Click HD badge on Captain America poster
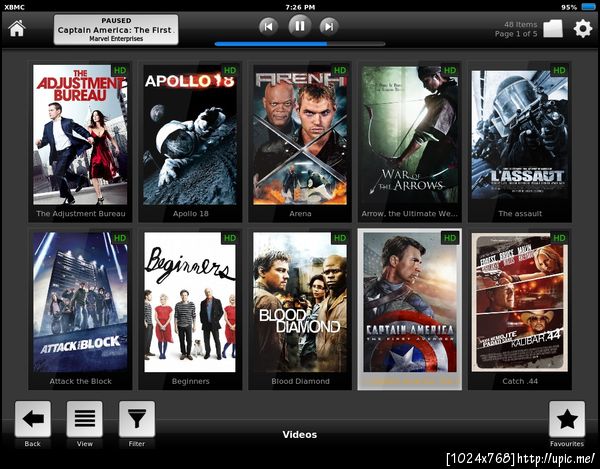 (x=450, y=238)
